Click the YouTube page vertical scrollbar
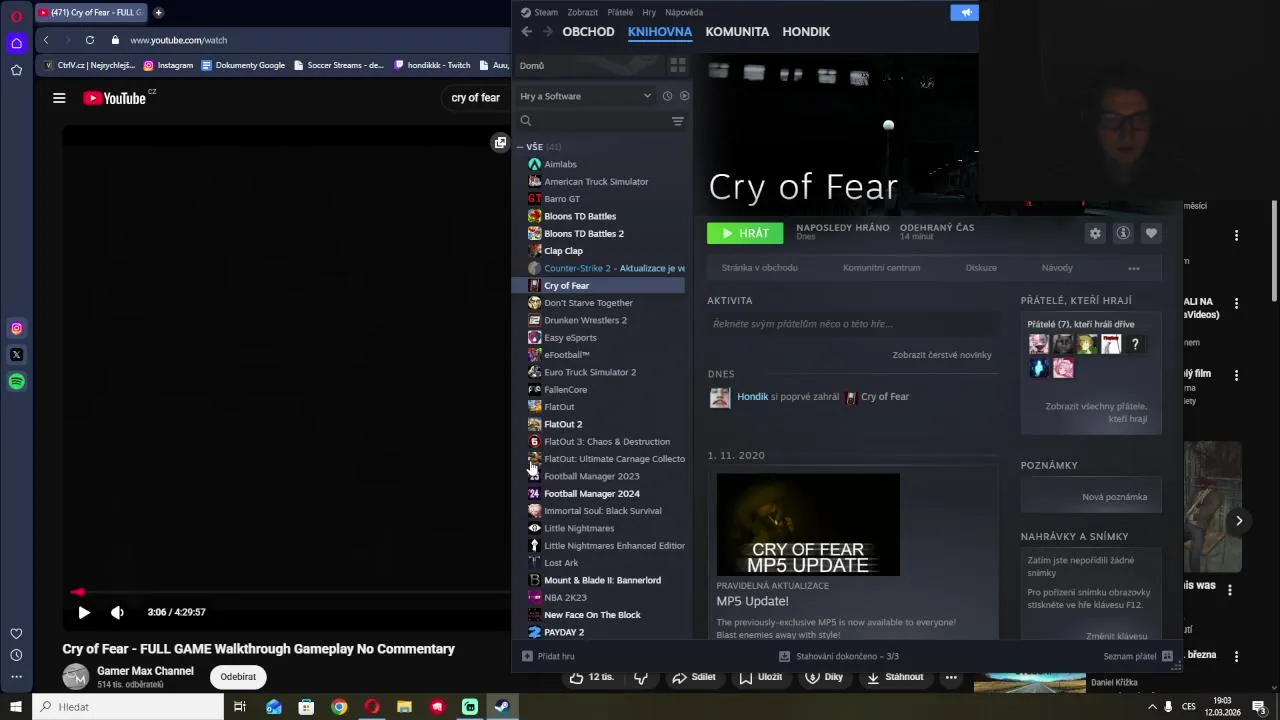1280x720 pixels. click(1274, 250)
